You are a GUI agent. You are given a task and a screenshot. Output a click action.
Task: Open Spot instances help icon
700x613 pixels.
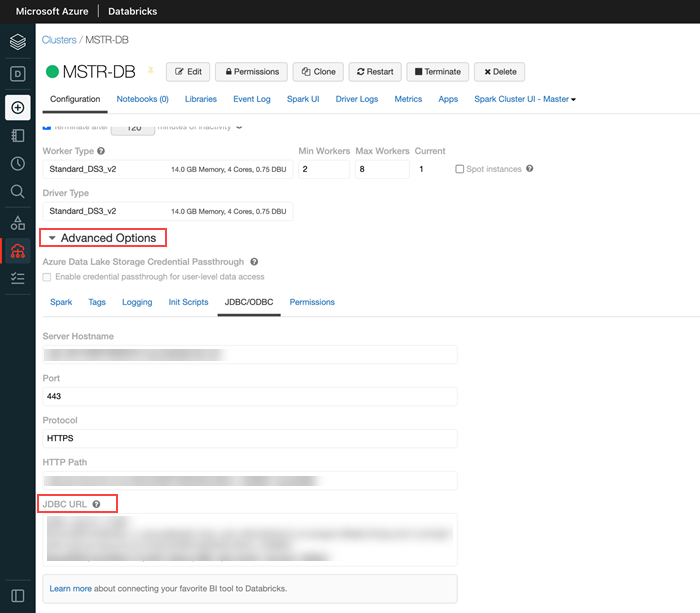coord(529,168)
